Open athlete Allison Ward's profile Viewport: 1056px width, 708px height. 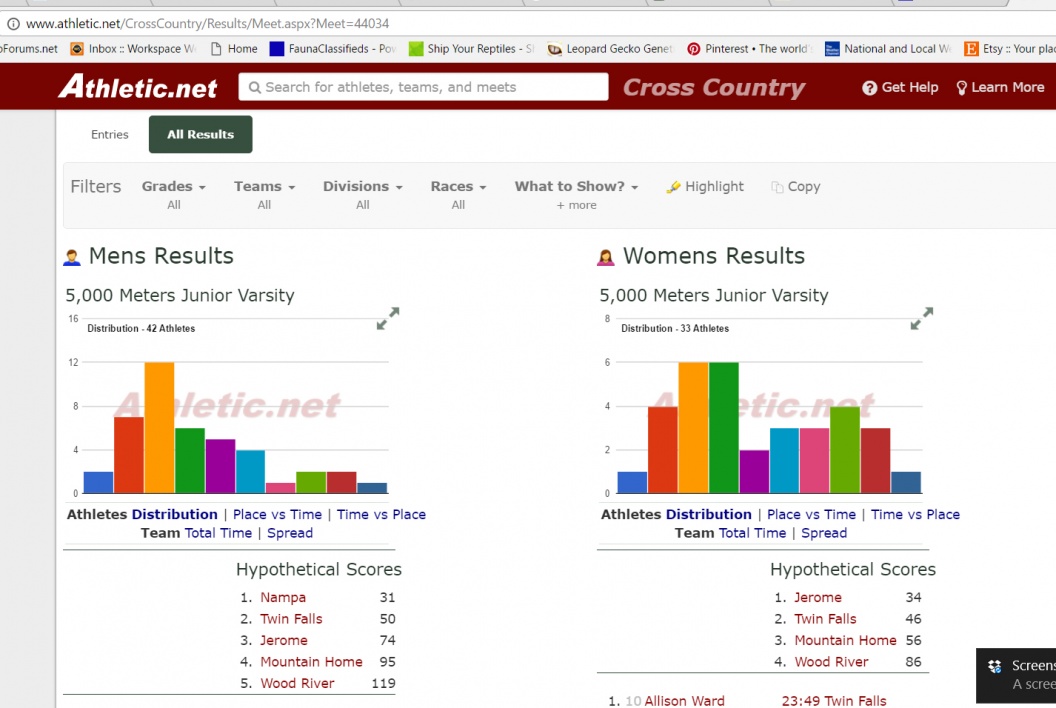coord(684,701)
